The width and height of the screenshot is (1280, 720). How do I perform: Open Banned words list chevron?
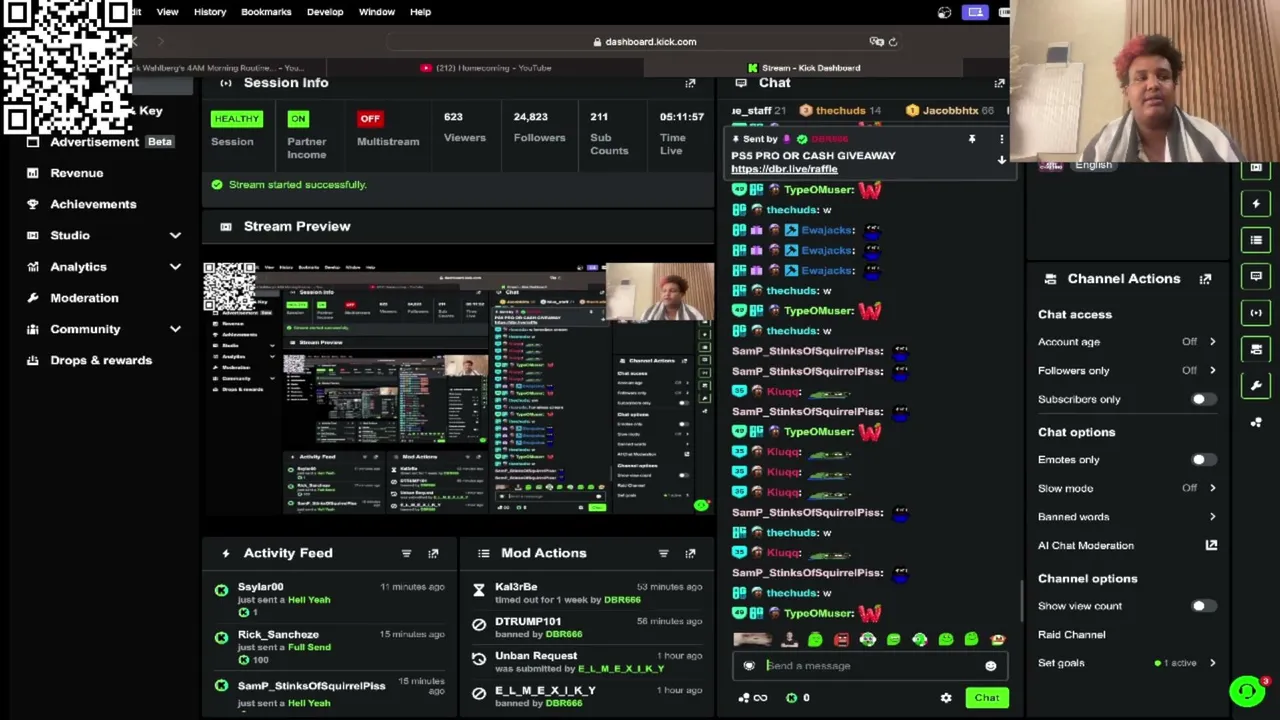1212,517
